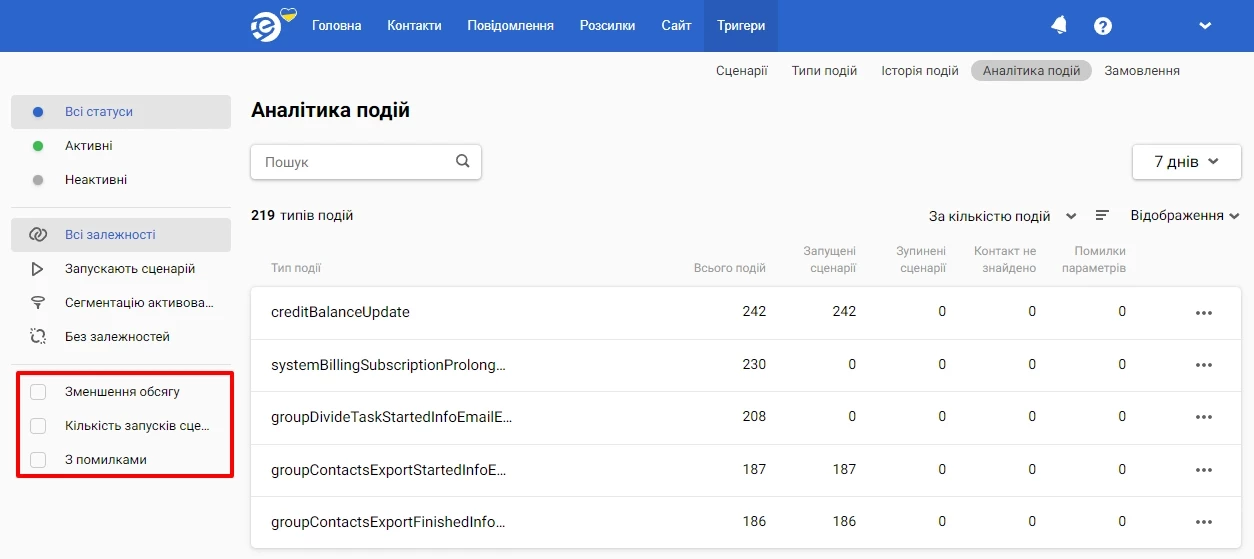Open the Тригери menu
1254x559 pixels.
tap(741, 26)
